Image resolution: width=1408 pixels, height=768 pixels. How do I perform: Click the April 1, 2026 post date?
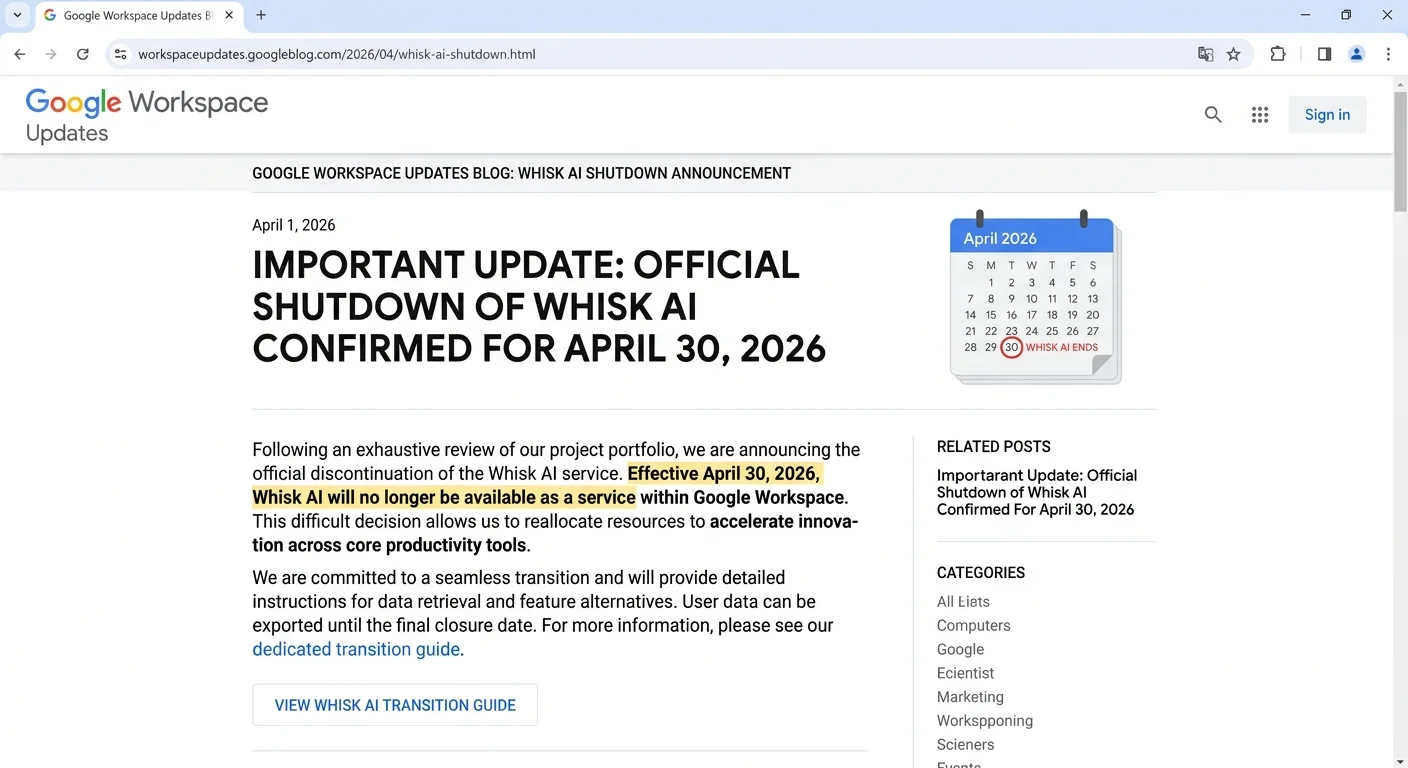294,225
